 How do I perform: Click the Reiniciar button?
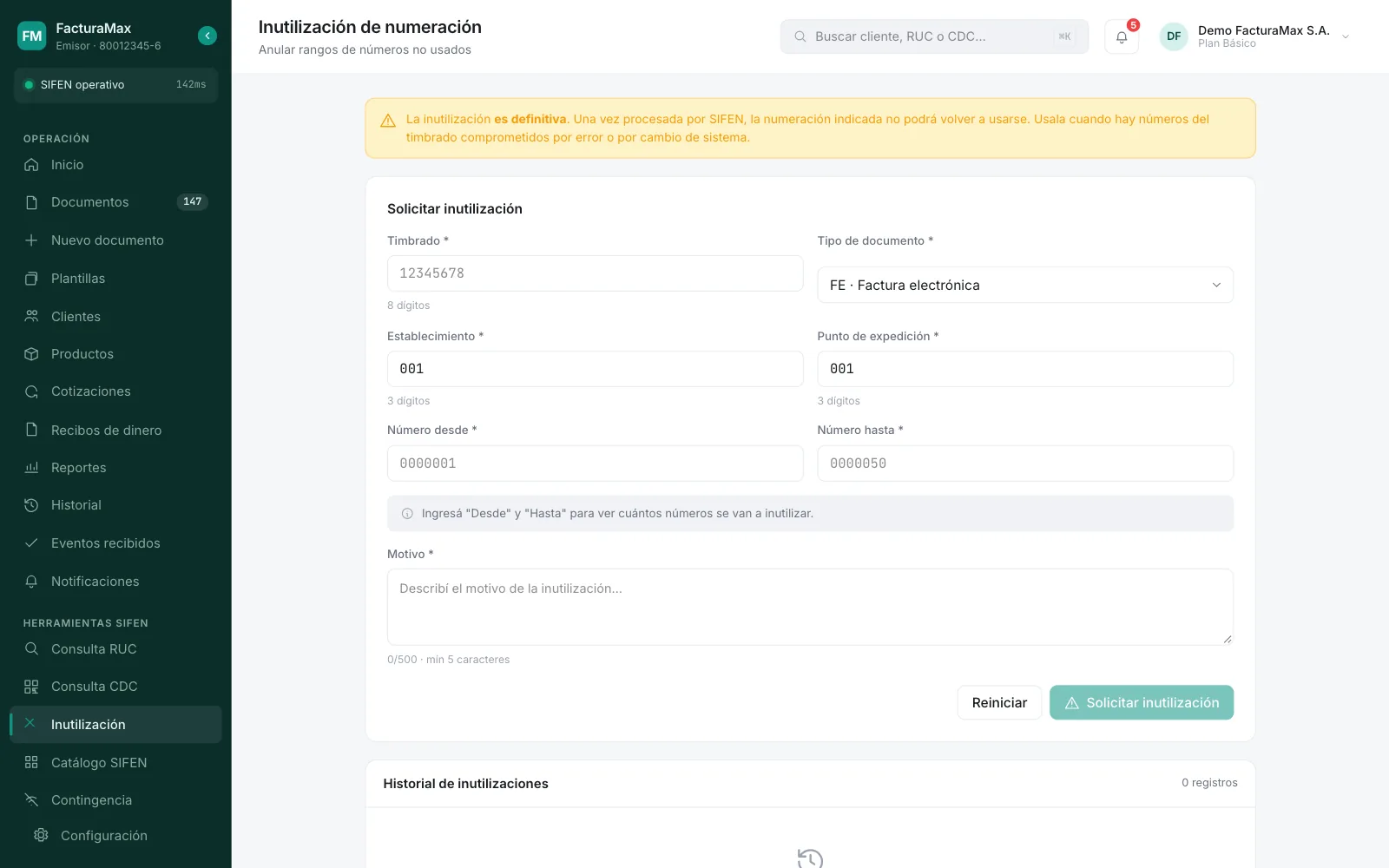pyautogui.click(x=999, y=703)
